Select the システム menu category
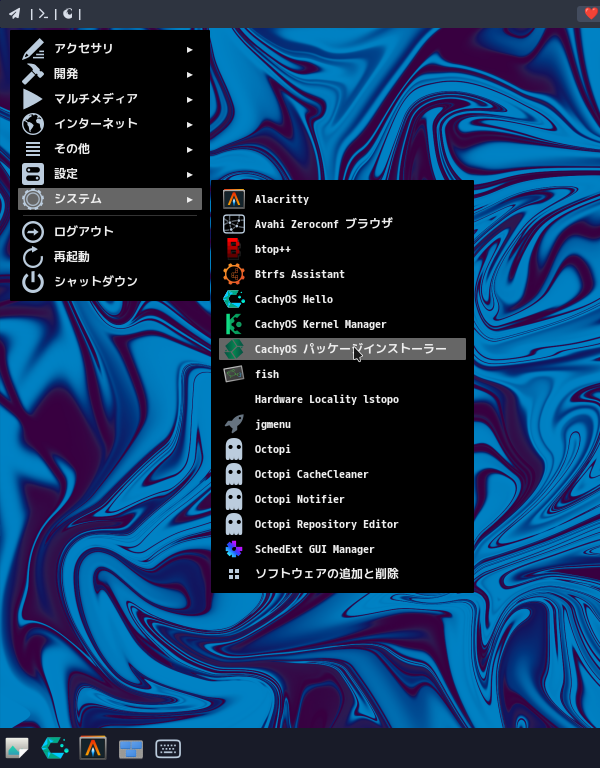 click(110, 199)
